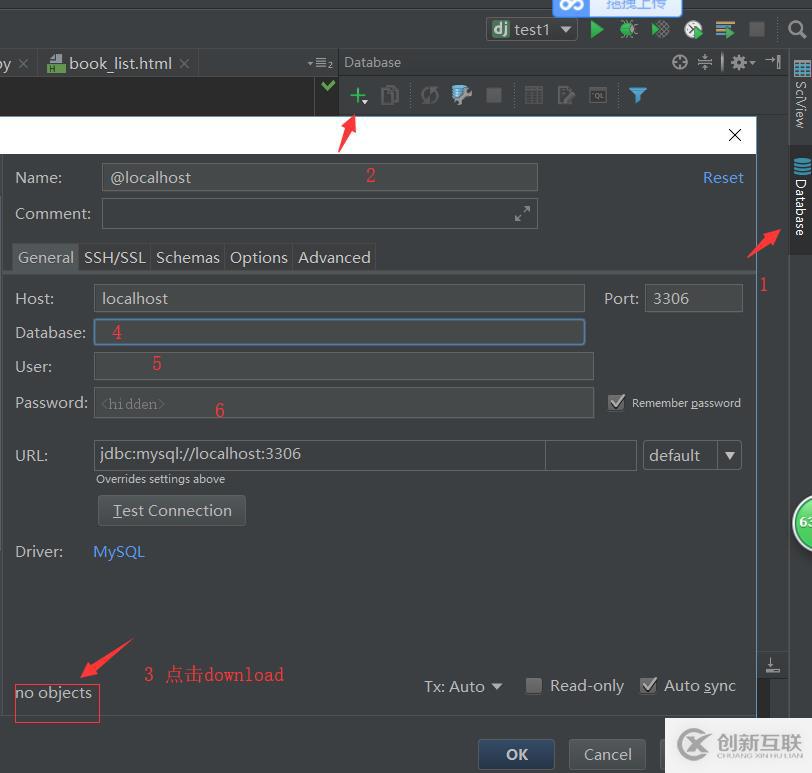The height and width of the screenshot is (773, 812).
Task: Open the SQL console icon
Action: pyautogui.click(x=598, y=96)
